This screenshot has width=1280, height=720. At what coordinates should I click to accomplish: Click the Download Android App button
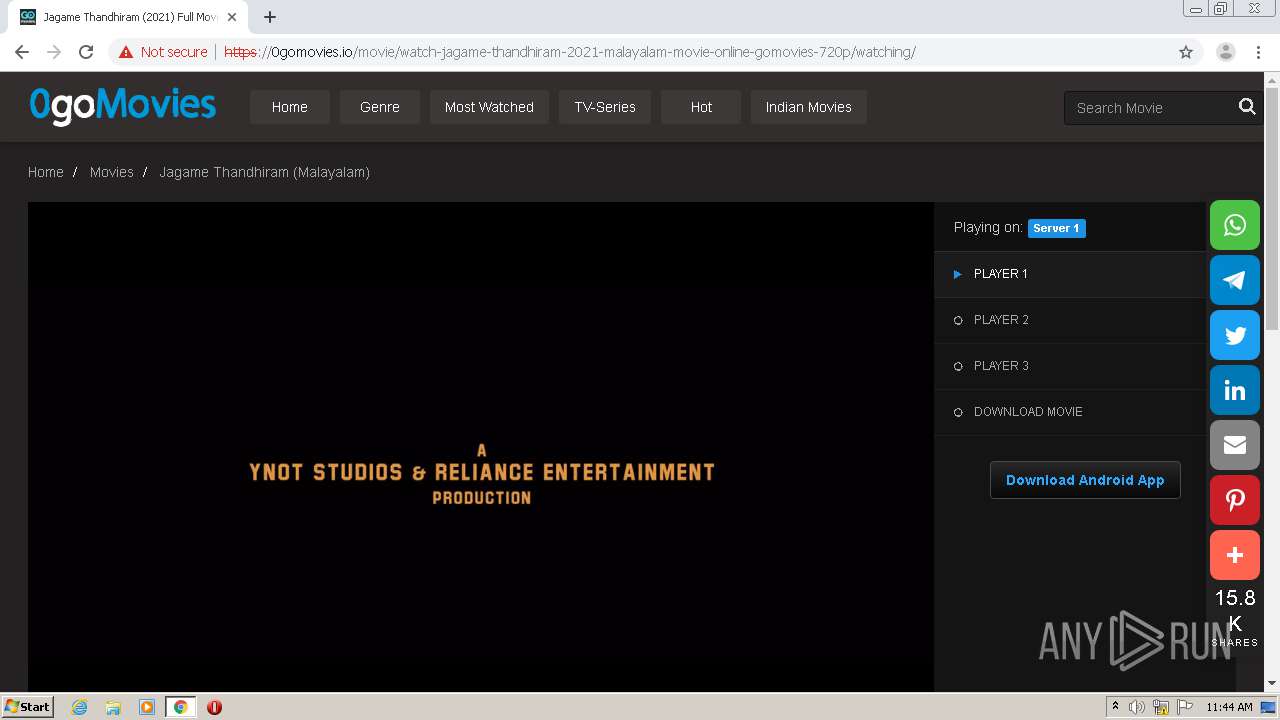1085,480
